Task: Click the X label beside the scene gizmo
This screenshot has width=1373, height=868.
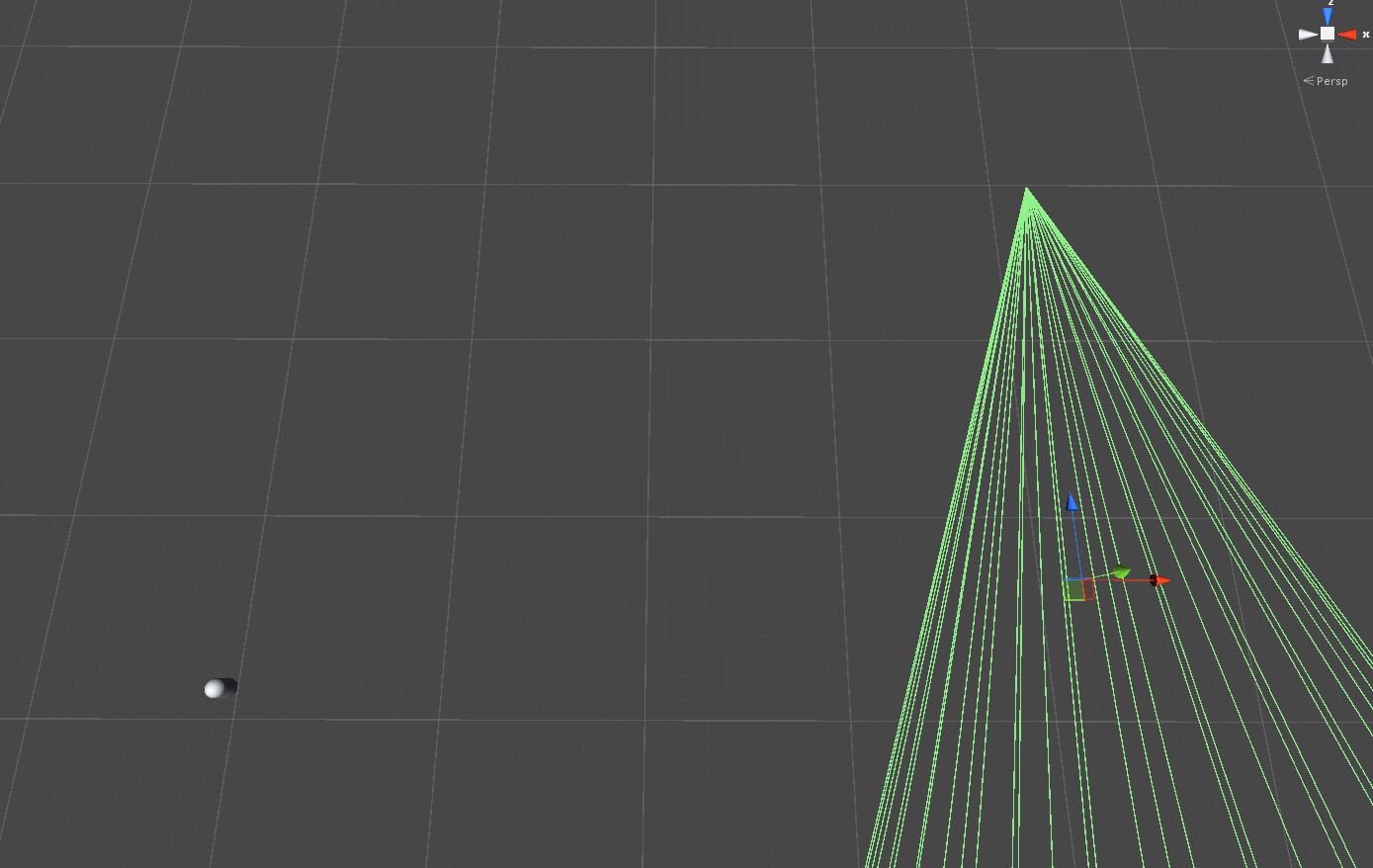Action: pyautogui.click(x=1365, y=34)
